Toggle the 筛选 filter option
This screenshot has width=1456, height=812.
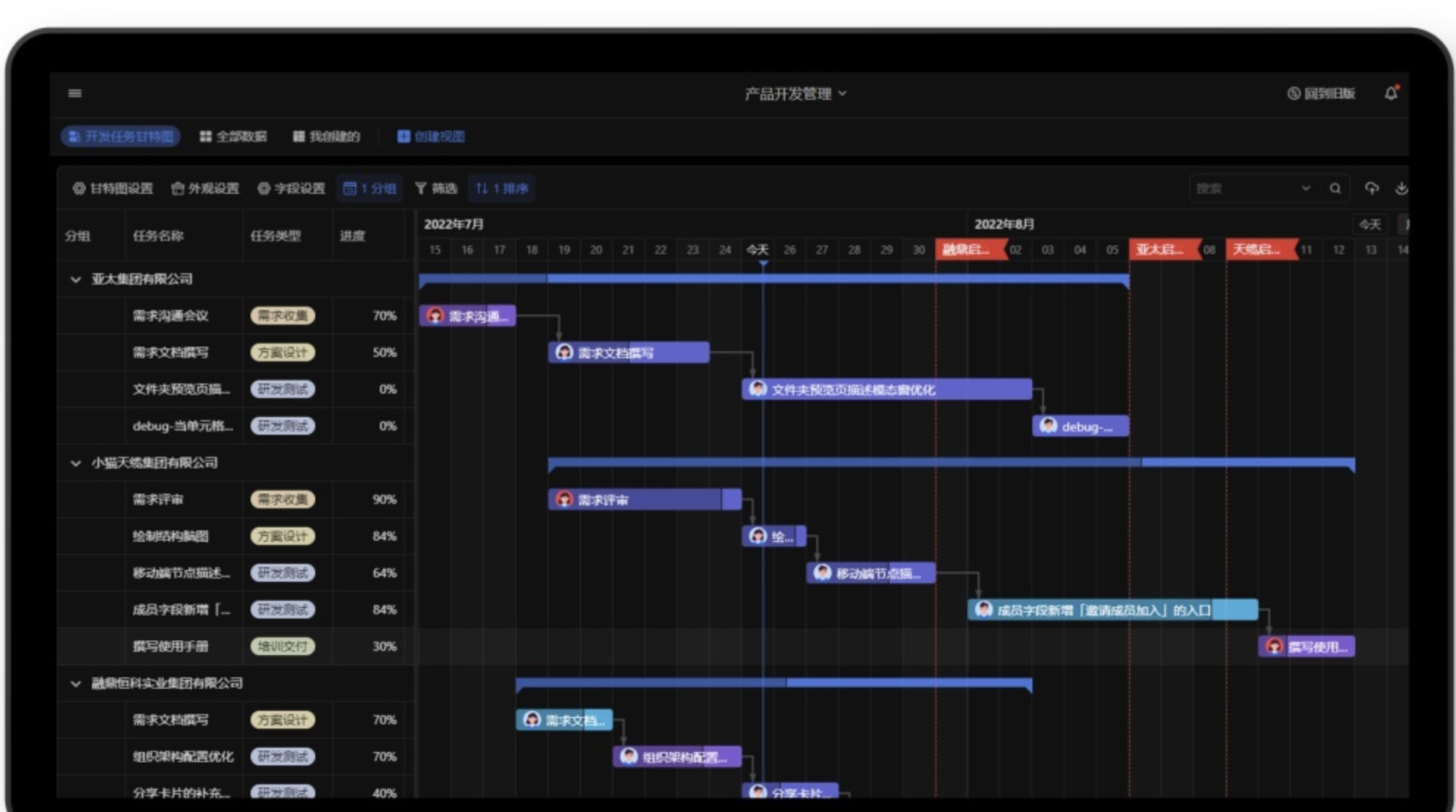(436, 189)
